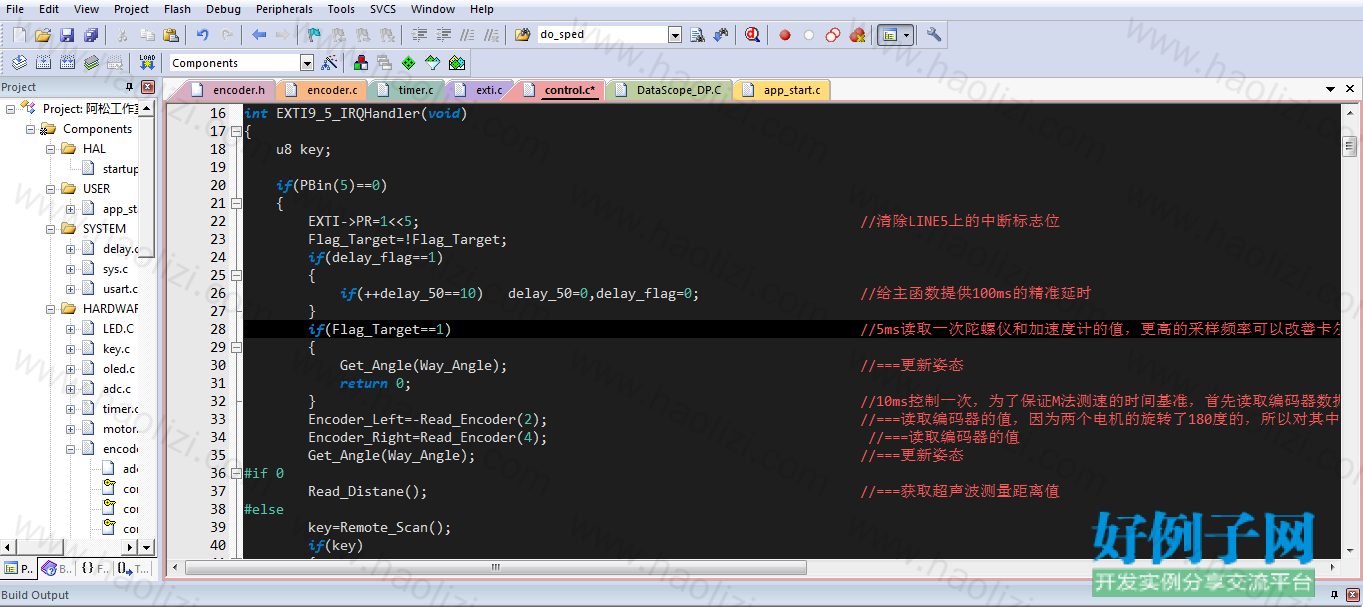This screenshot has height=607, width=1363.
Task: Select adc.c in project tree
Action: (x=116, y=389)
